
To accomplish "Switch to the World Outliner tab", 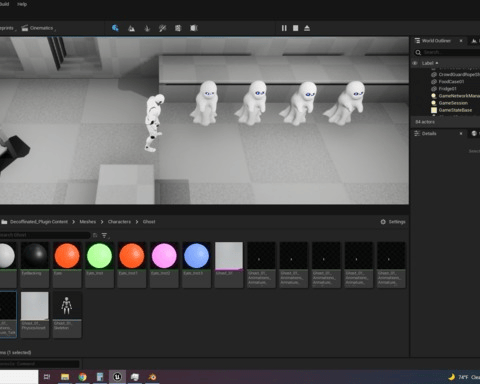I will coord(436,41).
